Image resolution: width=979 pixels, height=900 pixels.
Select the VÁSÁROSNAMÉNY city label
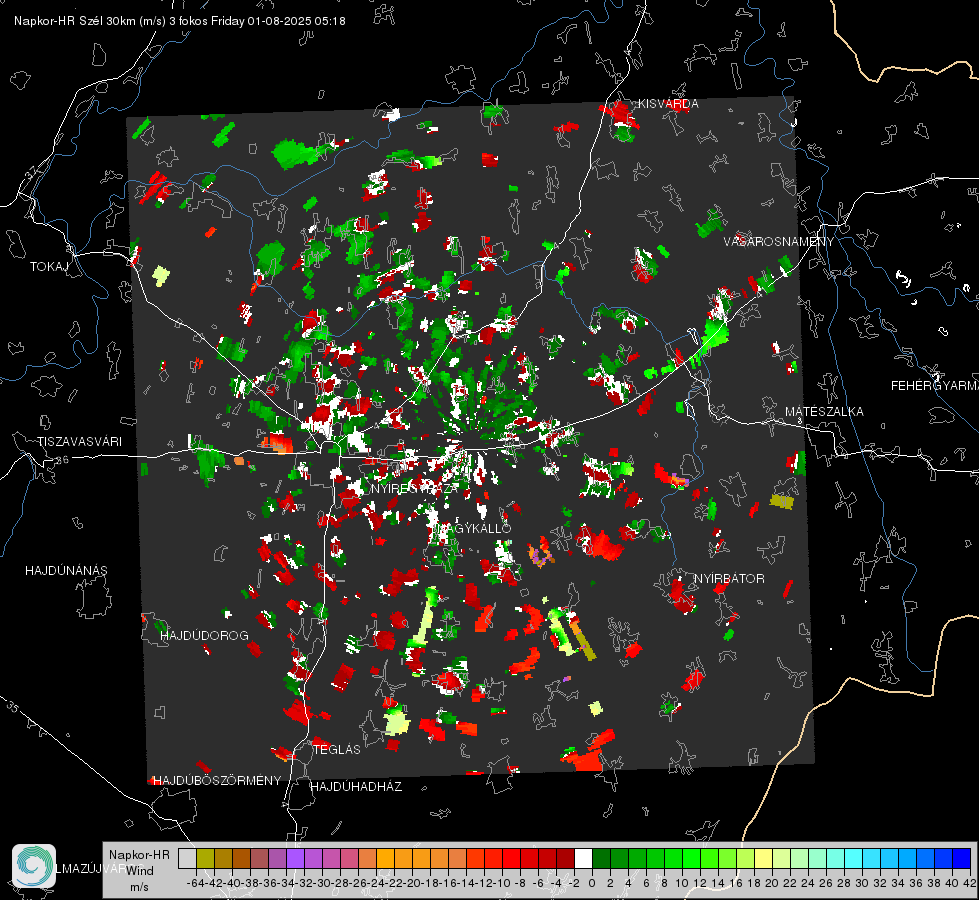(x=779, y=242)
